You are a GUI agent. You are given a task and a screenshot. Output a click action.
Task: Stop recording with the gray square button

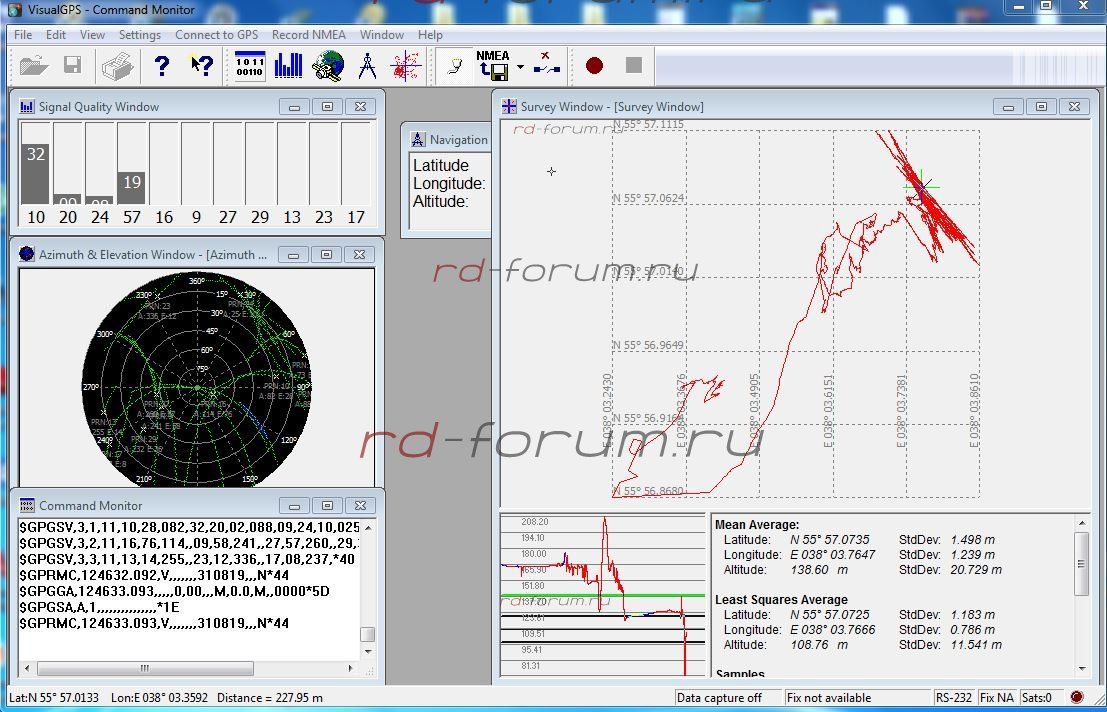point(633,66)
